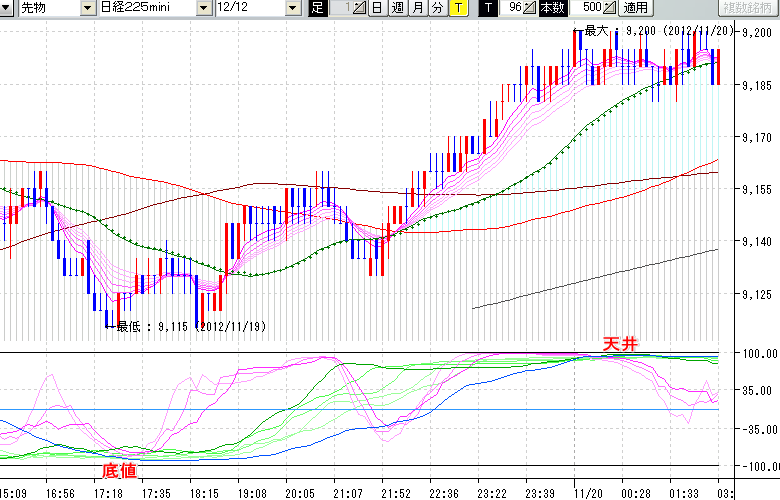The width and height of the screenshot is (780, 500).
Task: Select the 日 daily timeframe button
Action: point(376,8)
